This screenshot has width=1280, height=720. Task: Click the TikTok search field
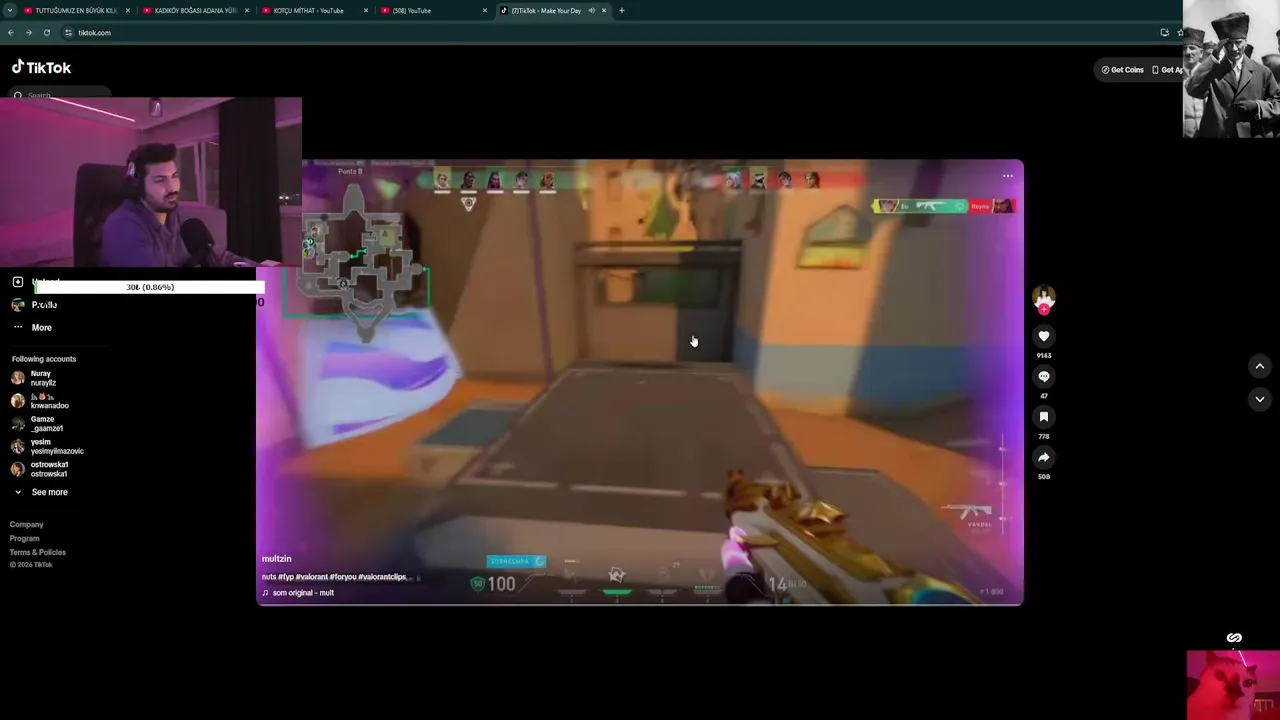coord(60,95)
